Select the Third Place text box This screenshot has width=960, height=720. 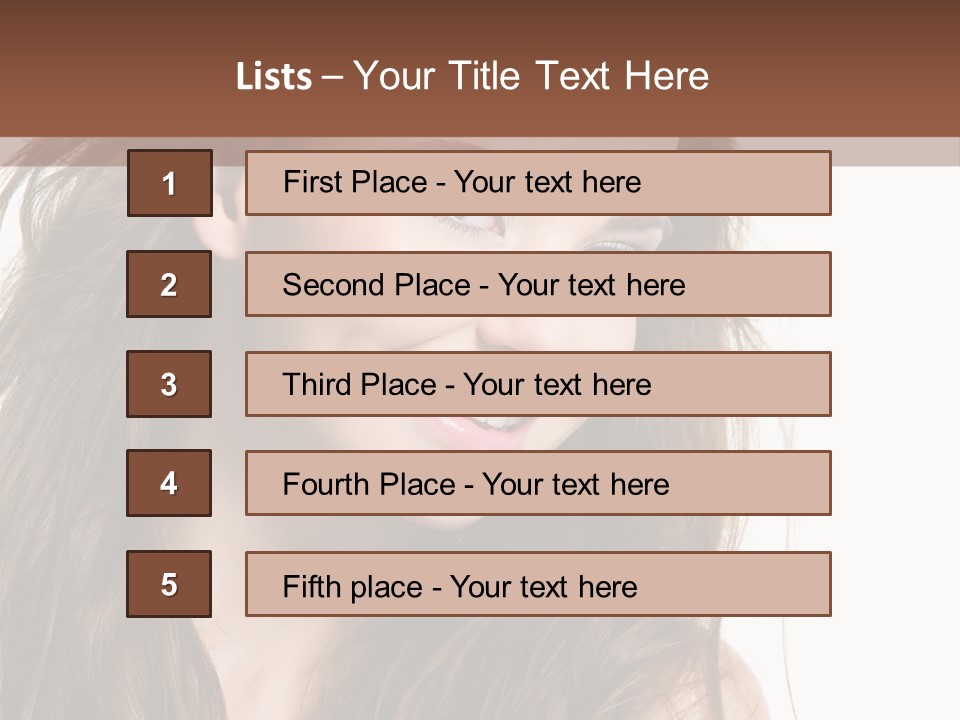pyautogui.click(x=538, y=384)
